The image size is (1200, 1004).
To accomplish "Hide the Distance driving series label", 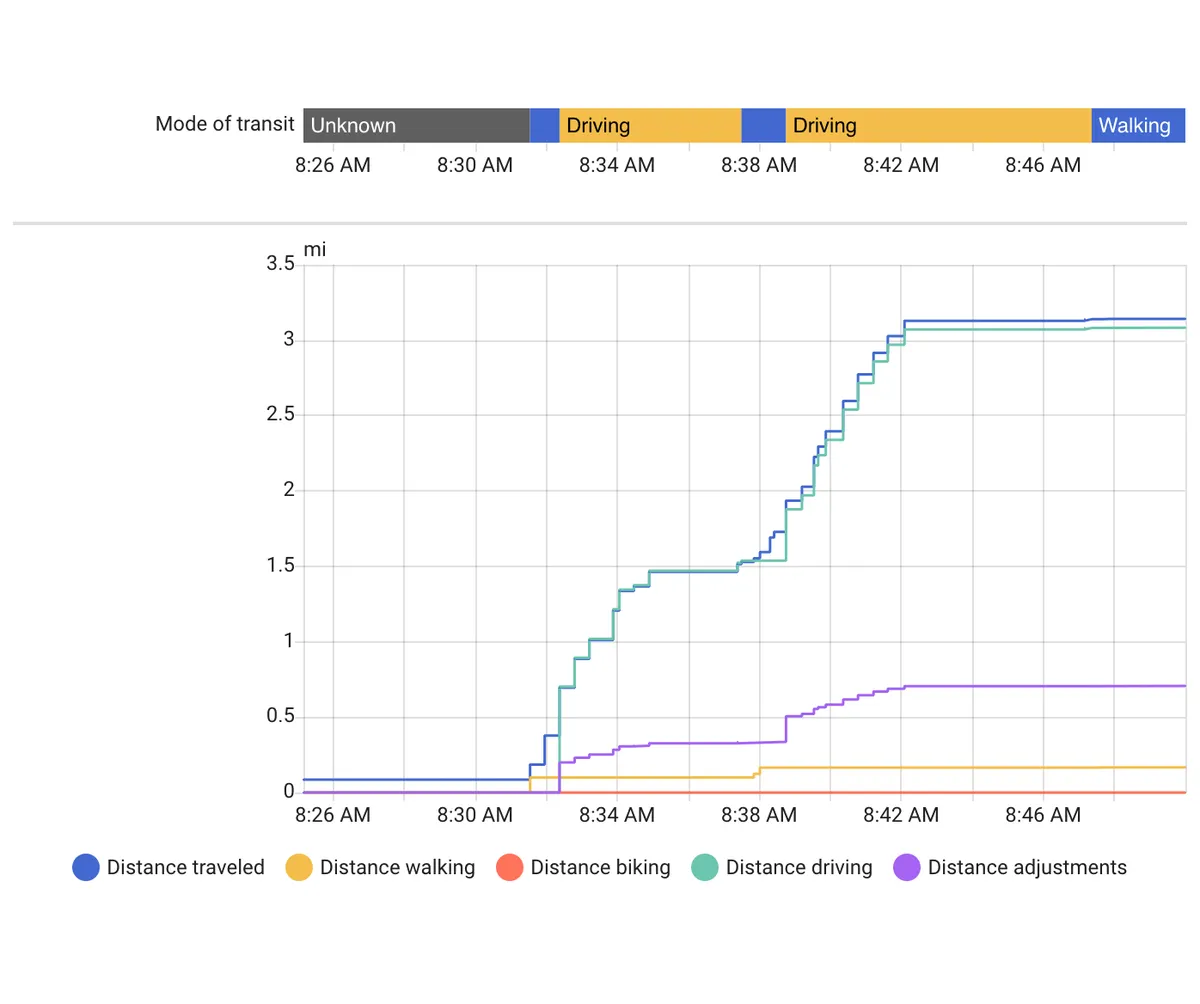I will point(799,867).
